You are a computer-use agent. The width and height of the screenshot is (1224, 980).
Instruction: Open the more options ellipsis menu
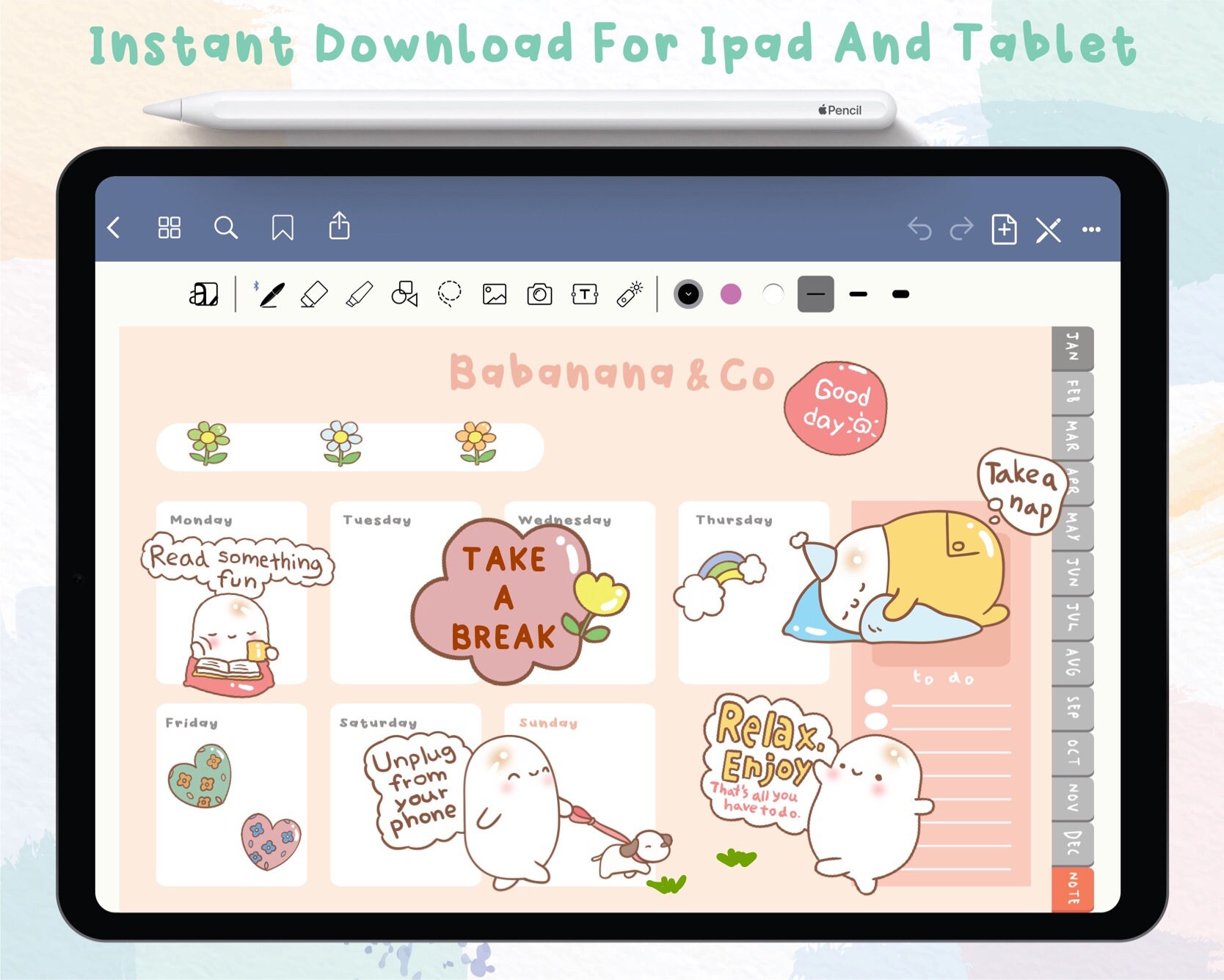coord(1091,230)
